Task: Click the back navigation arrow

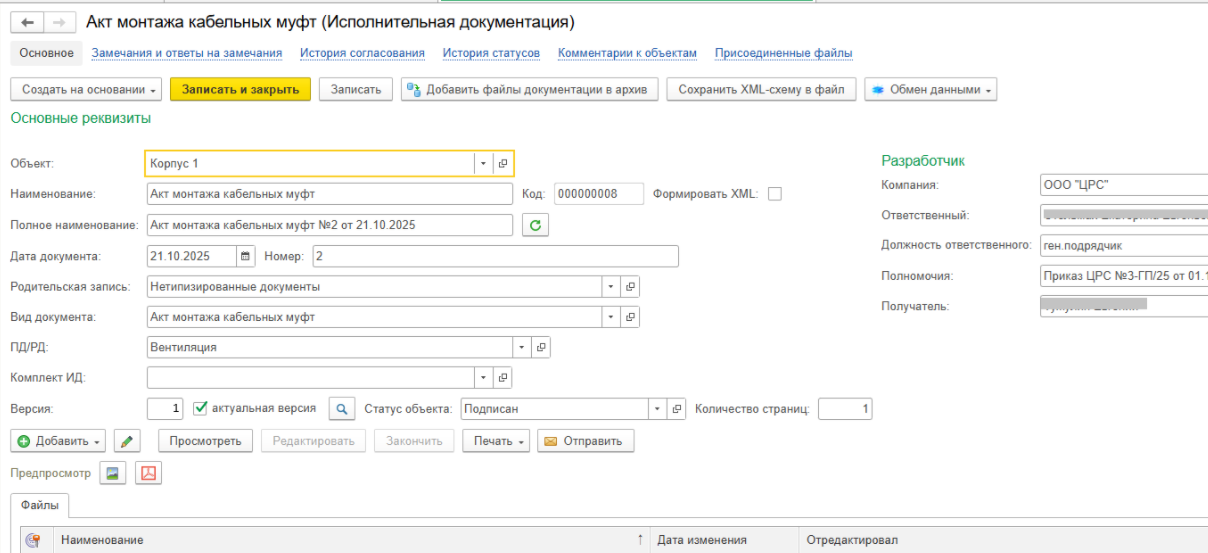Action: 27,22
